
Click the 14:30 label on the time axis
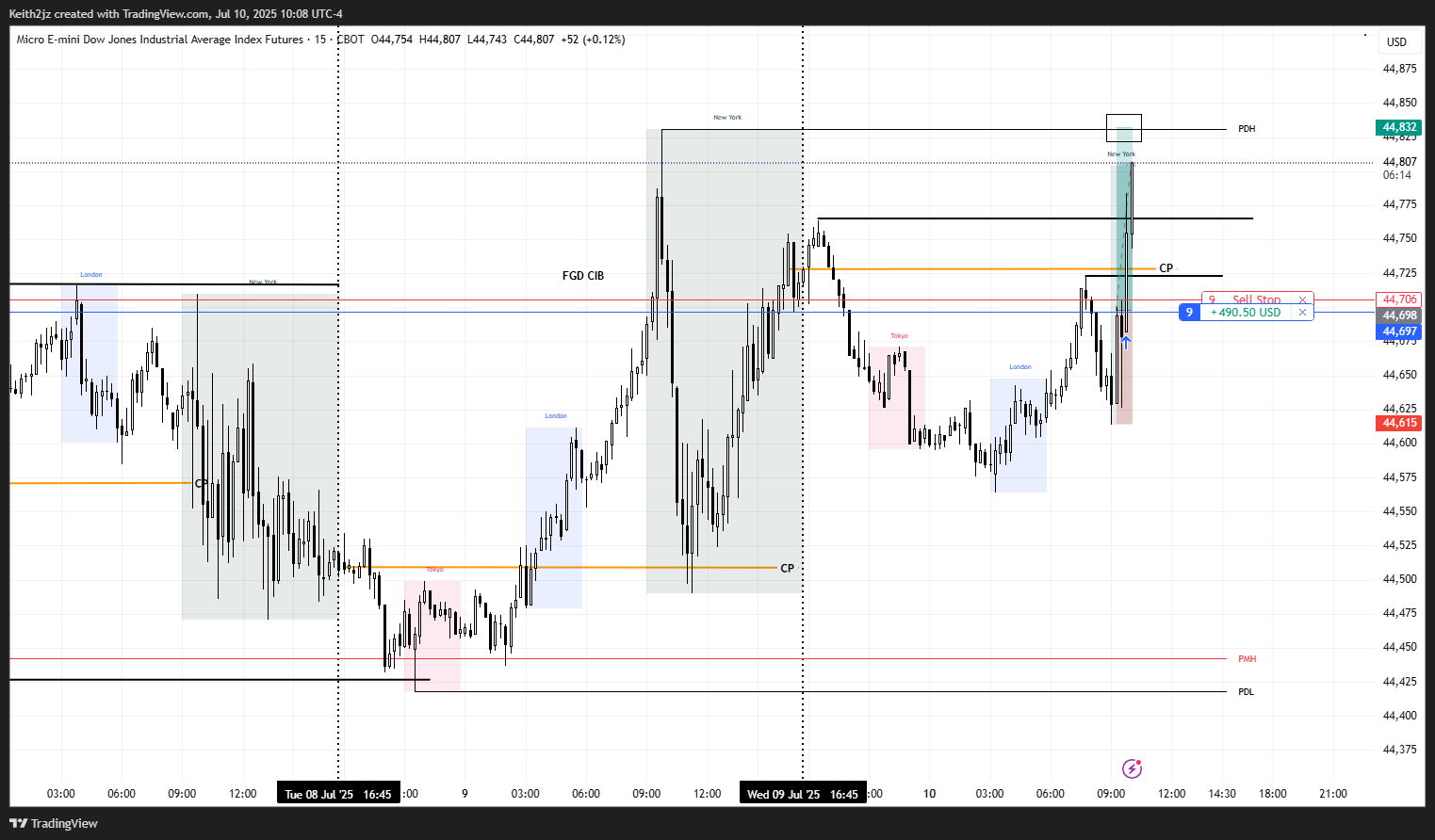(x=1222, y=794)
